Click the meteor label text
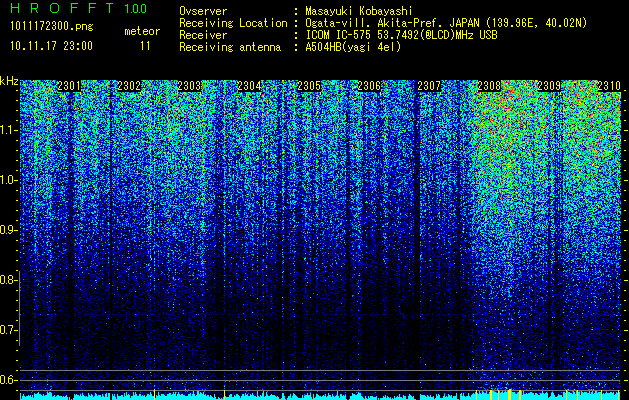 click(142, 31)
